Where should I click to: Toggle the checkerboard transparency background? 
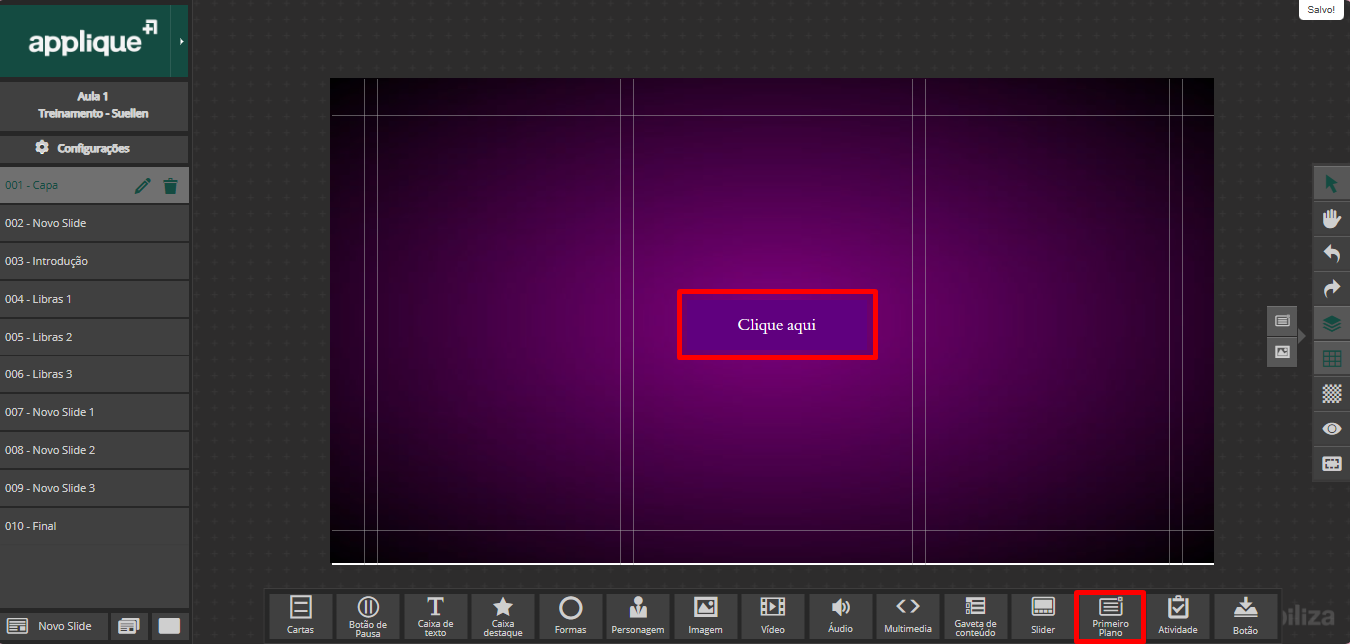(x=1331, y=394)
